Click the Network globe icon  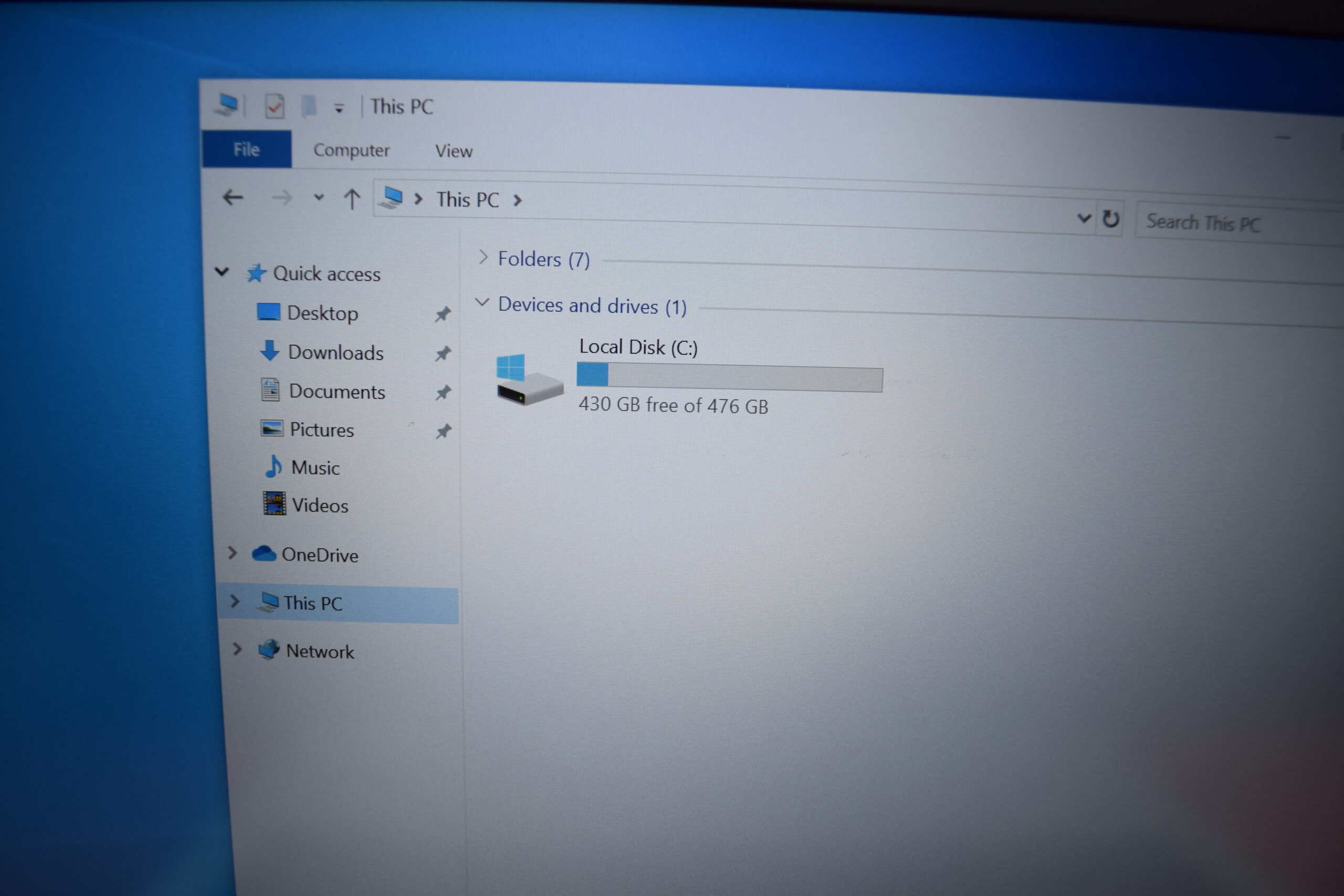point(269,649)
